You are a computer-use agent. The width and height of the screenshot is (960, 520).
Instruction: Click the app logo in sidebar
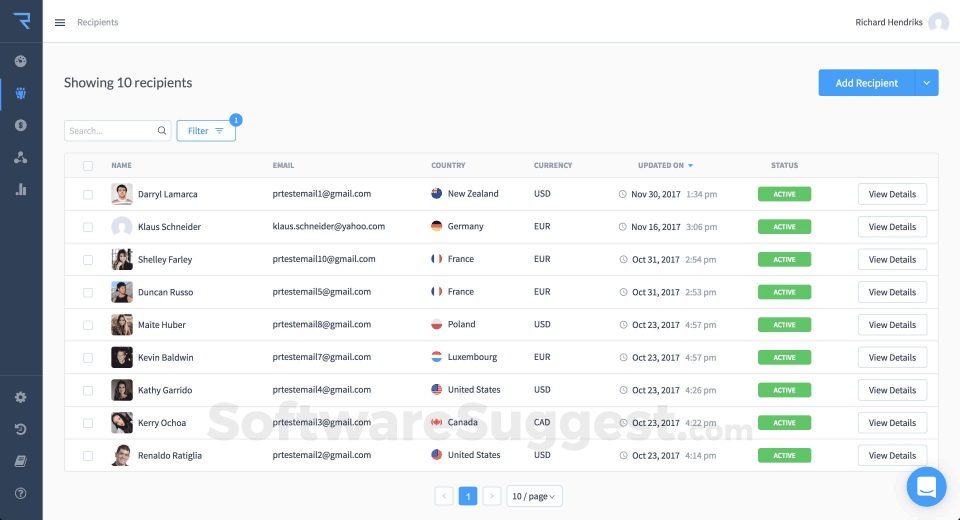21,21
